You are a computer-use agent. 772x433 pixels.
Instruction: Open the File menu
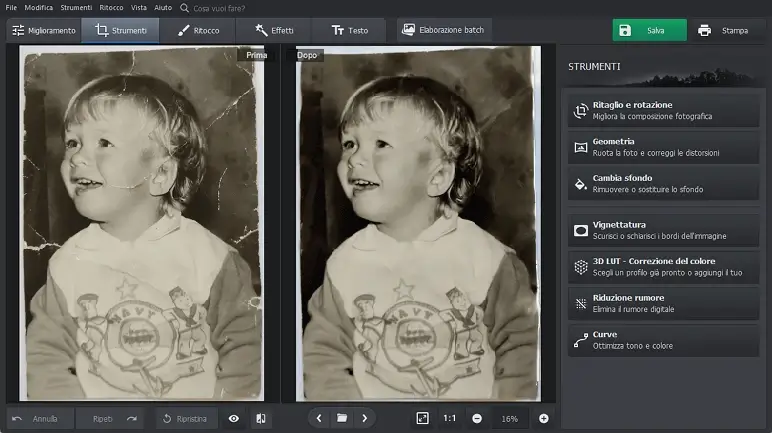pos(11,8)
